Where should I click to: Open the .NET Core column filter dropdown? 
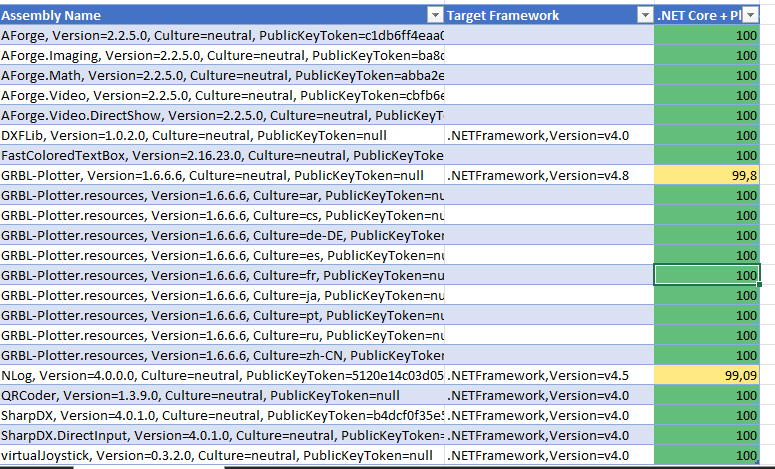point(751,16)
